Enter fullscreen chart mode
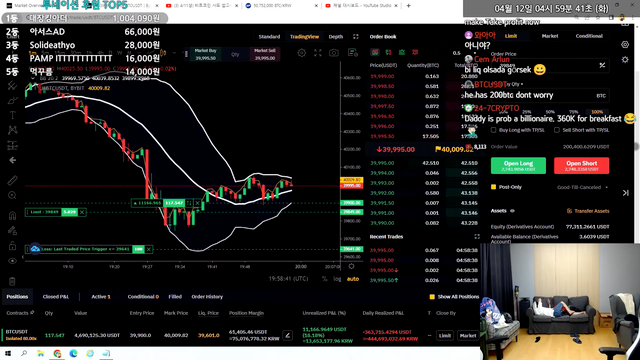This screenshot has width=640, height=360. point(318,53)
